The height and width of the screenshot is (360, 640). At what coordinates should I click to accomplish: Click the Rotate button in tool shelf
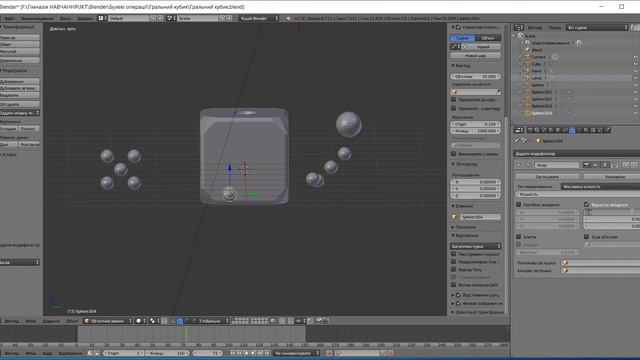pyautogui.click(x=20, y=44)
